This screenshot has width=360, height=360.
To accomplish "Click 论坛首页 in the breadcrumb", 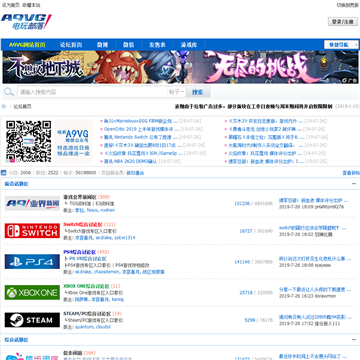I will tap(22, 107).
